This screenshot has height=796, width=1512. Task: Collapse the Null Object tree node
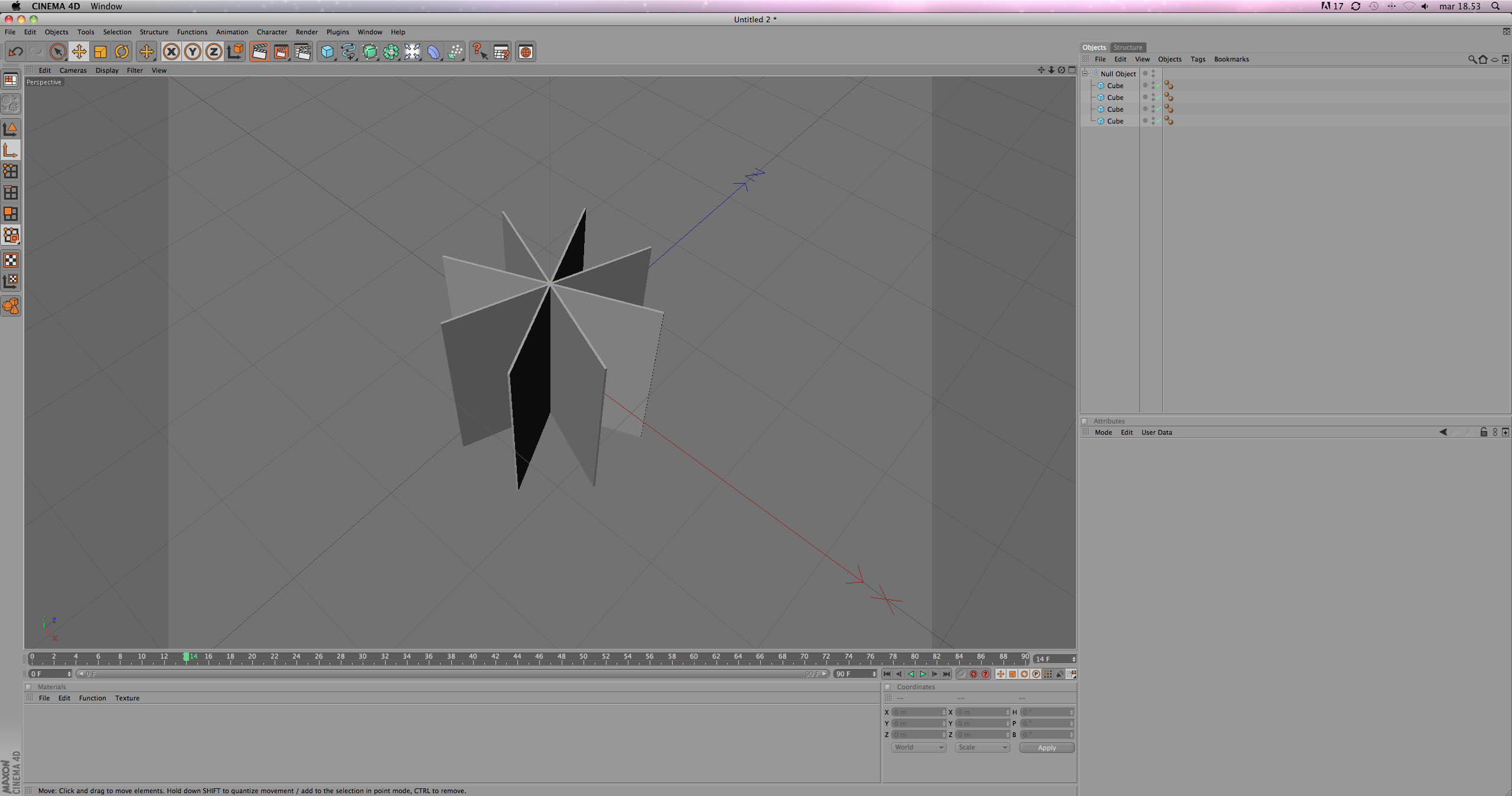pyautogui.click(x=1085, y=74)
